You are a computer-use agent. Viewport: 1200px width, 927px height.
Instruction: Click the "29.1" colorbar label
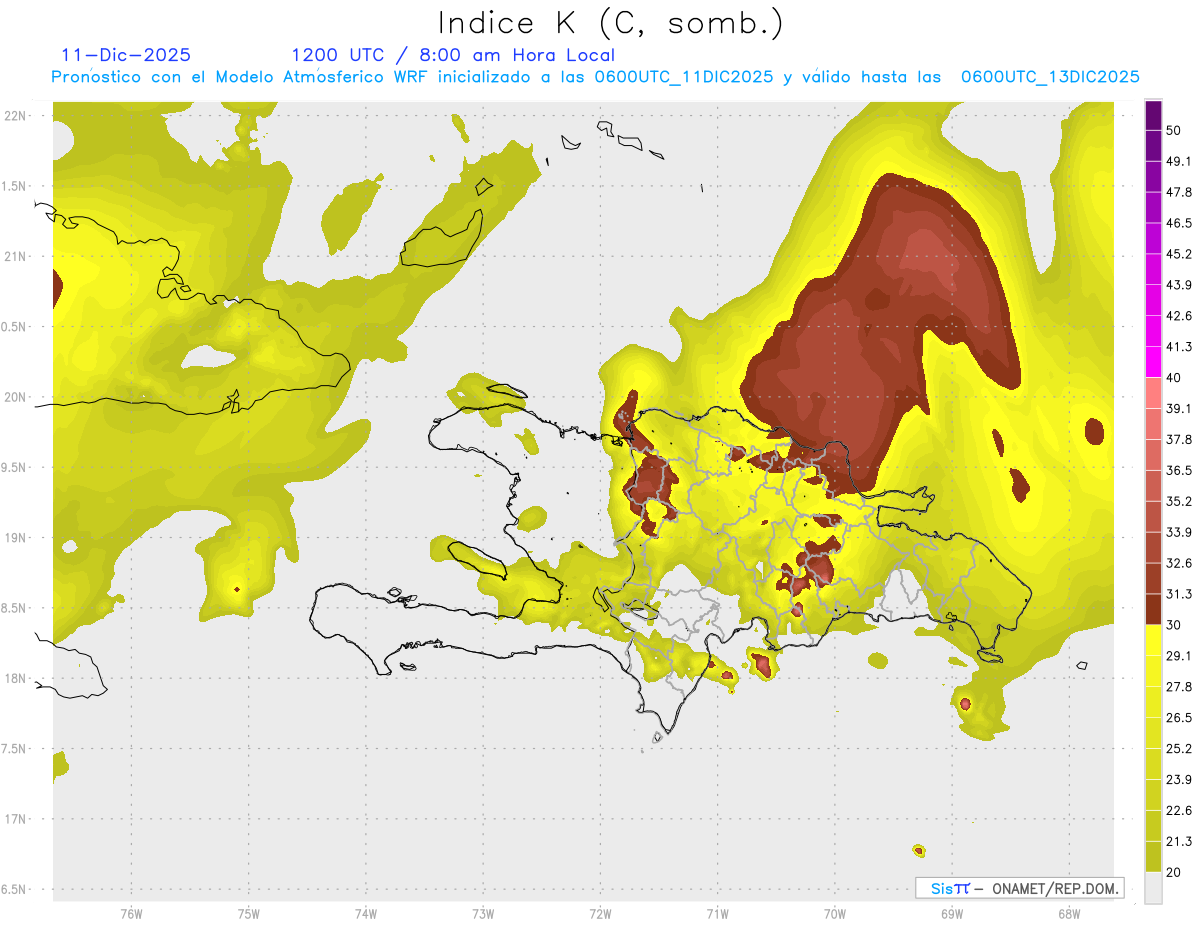pos(1179,656)
